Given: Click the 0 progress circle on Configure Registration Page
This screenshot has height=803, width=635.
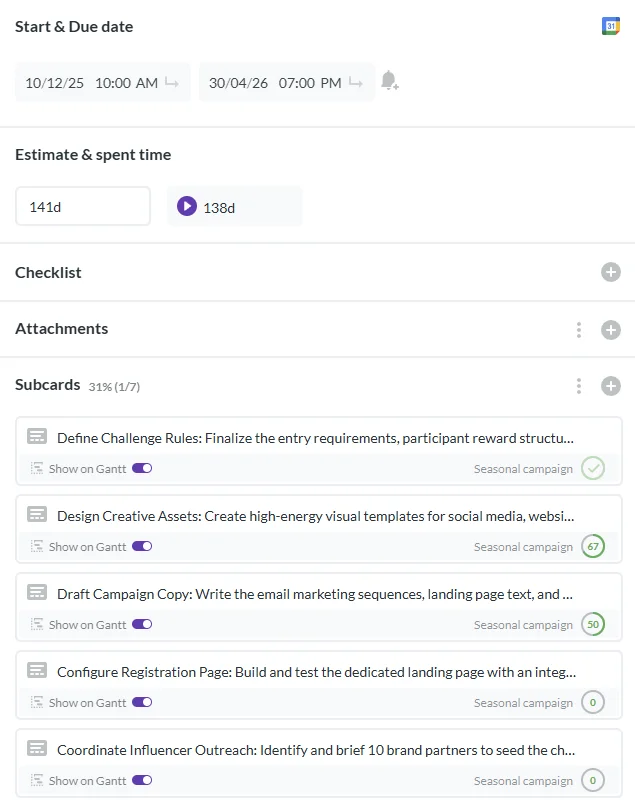Looking at the screenshot, I should (593, 702).
